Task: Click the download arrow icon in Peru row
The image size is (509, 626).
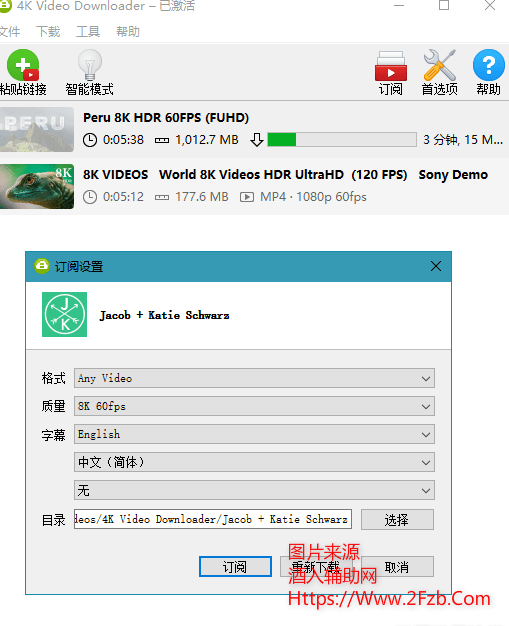Action: [257, 140]
